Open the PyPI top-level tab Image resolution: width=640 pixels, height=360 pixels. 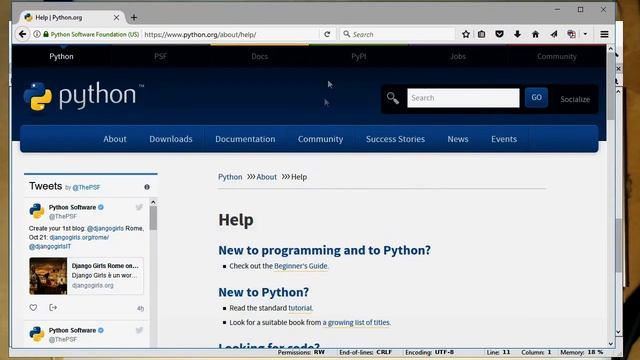tap(359, 56)
